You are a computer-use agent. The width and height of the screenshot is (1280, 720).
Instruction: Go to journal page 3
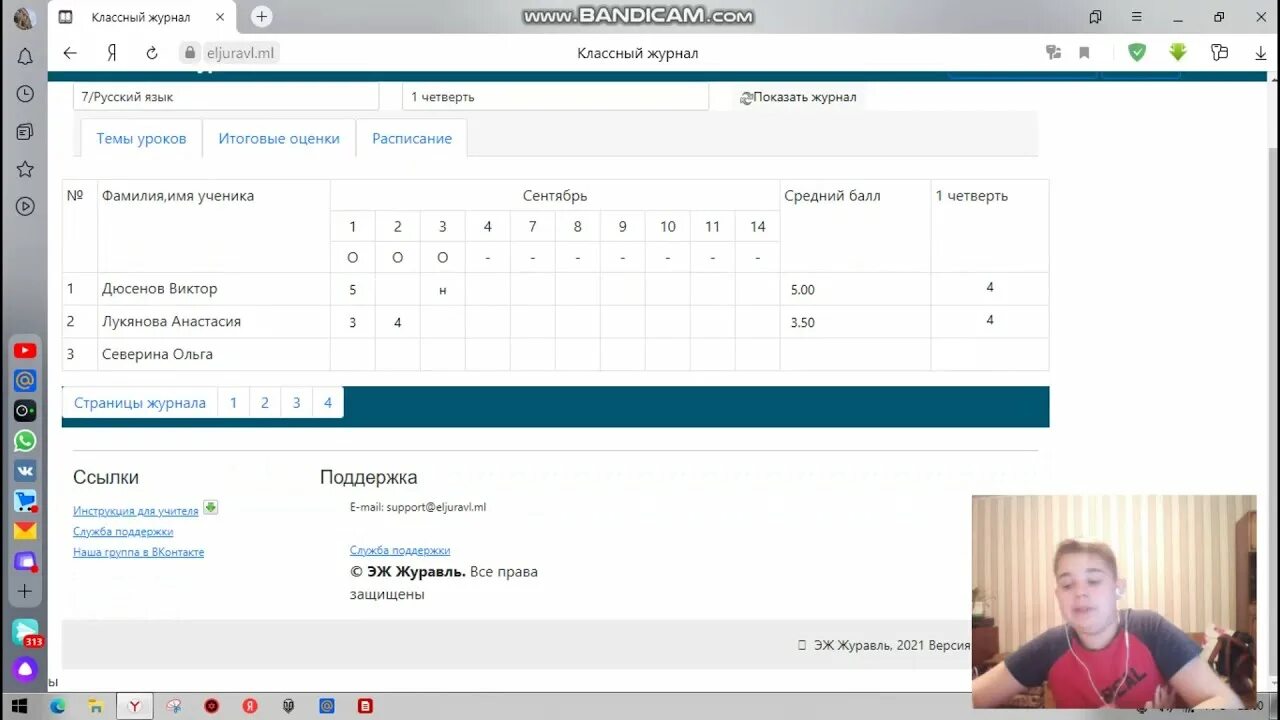pos(297,402)
